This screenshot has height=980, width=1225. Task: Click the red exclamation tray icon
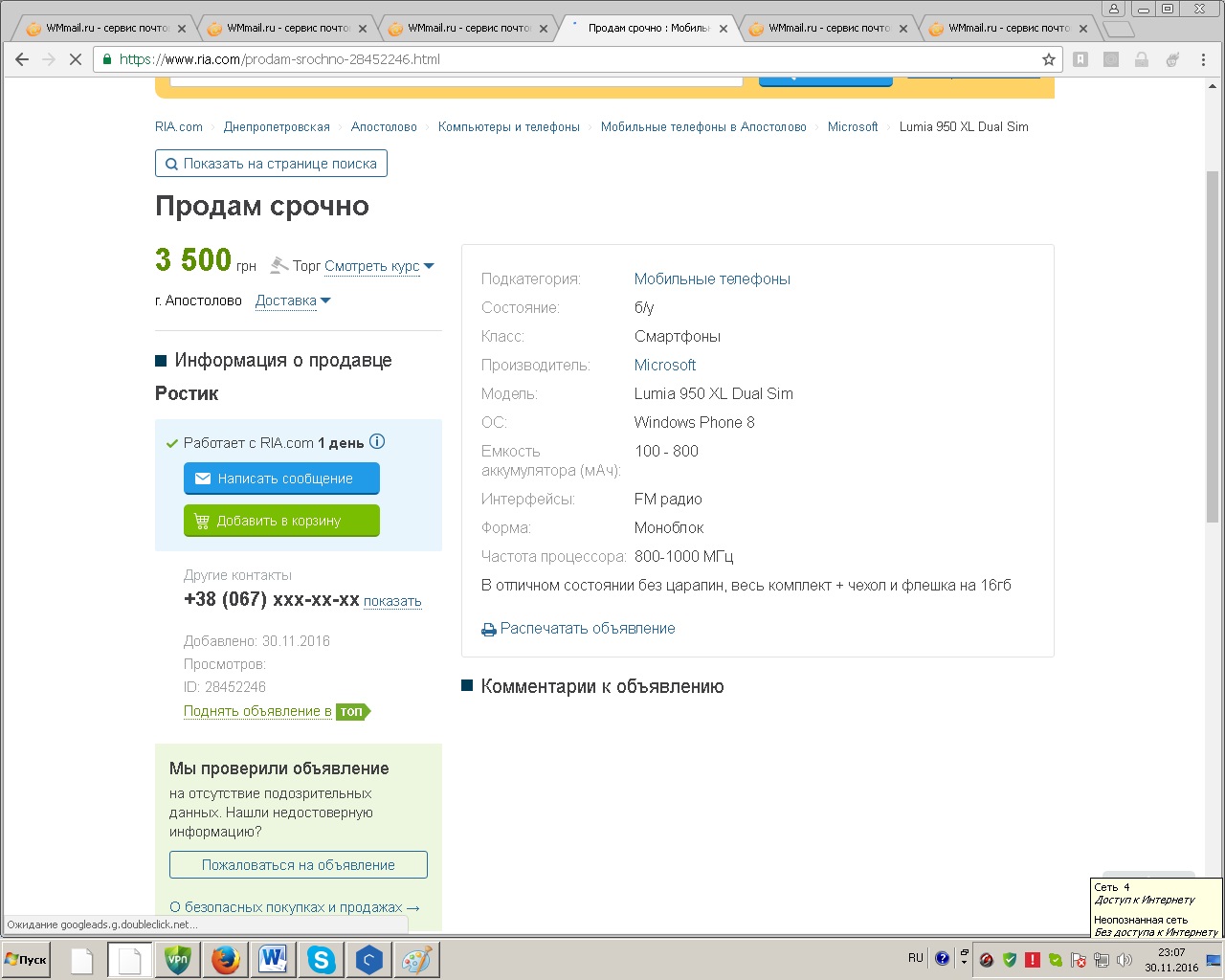(x=1033, y=960)
